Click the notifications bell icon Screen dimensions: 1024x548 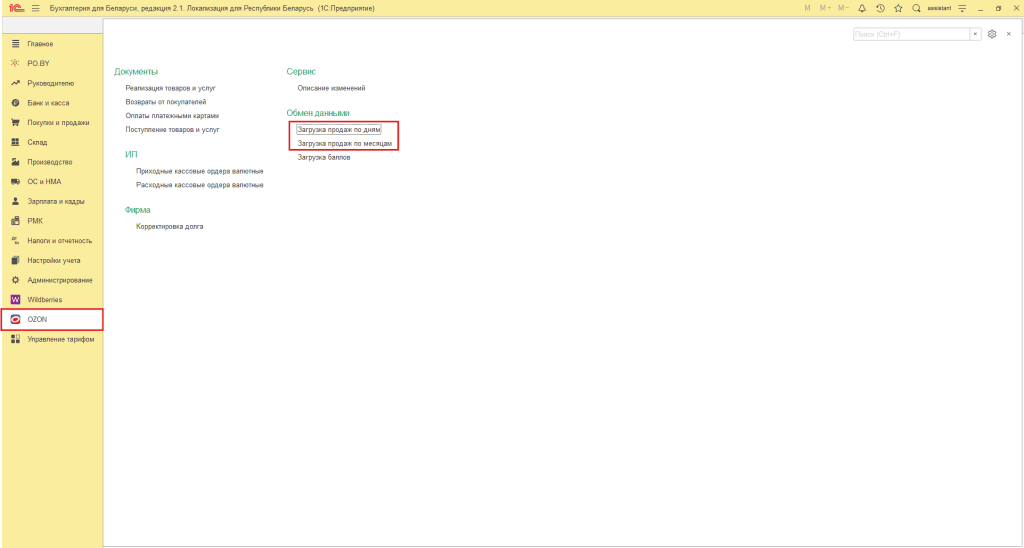[861, 8]
